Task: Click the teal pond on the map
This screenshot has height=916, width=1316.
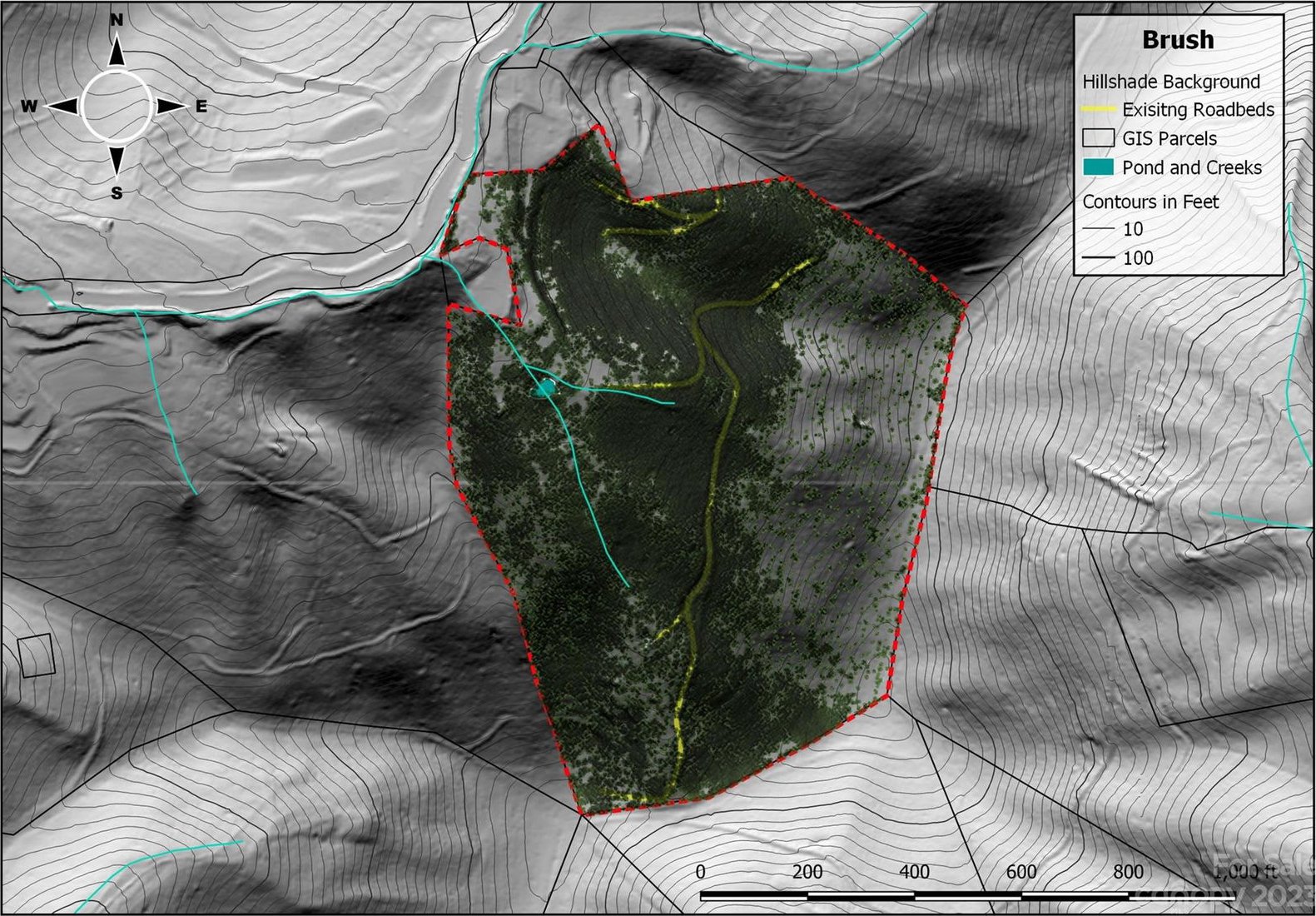Action: click(544, 388)
